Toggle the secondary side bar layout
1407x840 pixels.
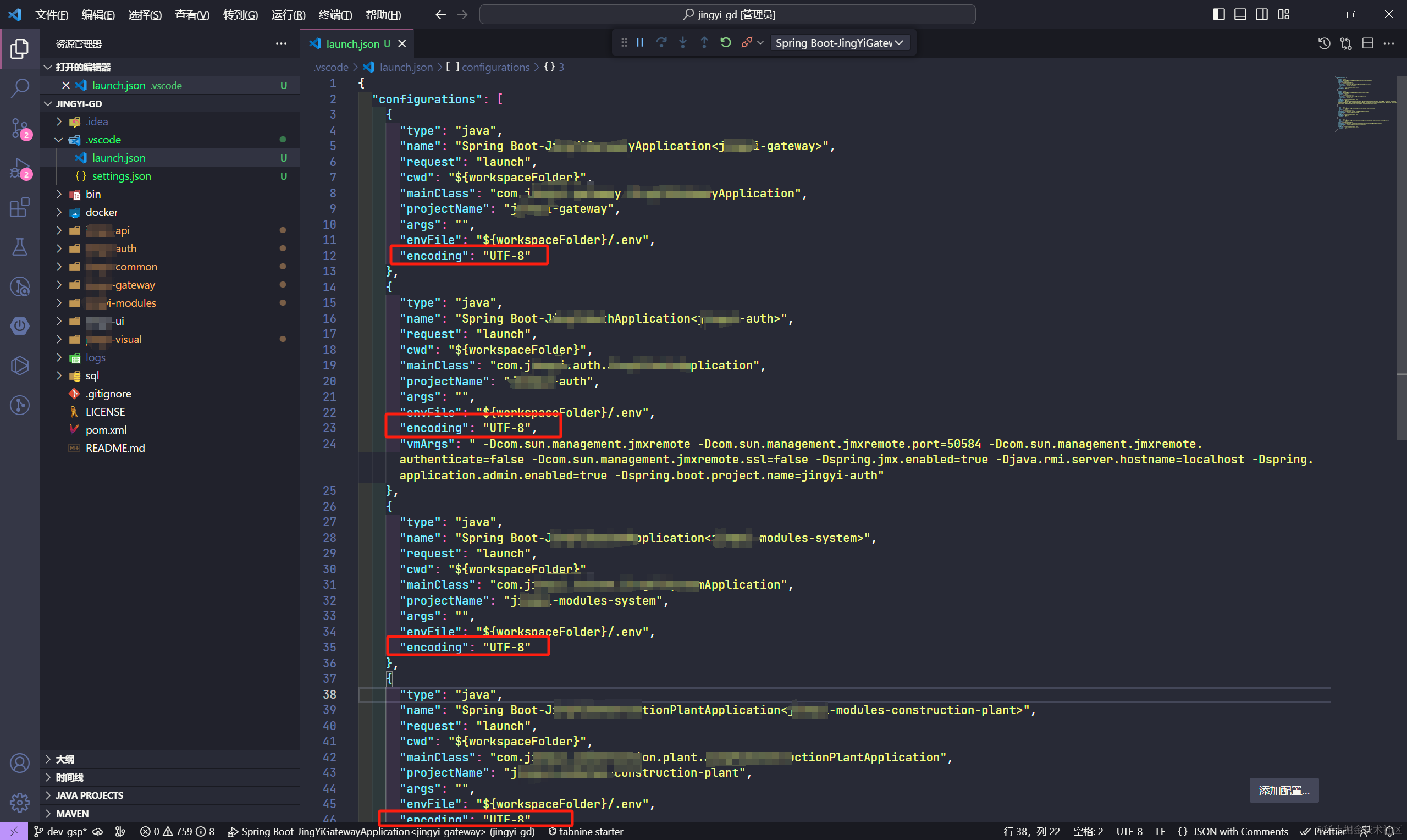click(x=1261, y=15)
